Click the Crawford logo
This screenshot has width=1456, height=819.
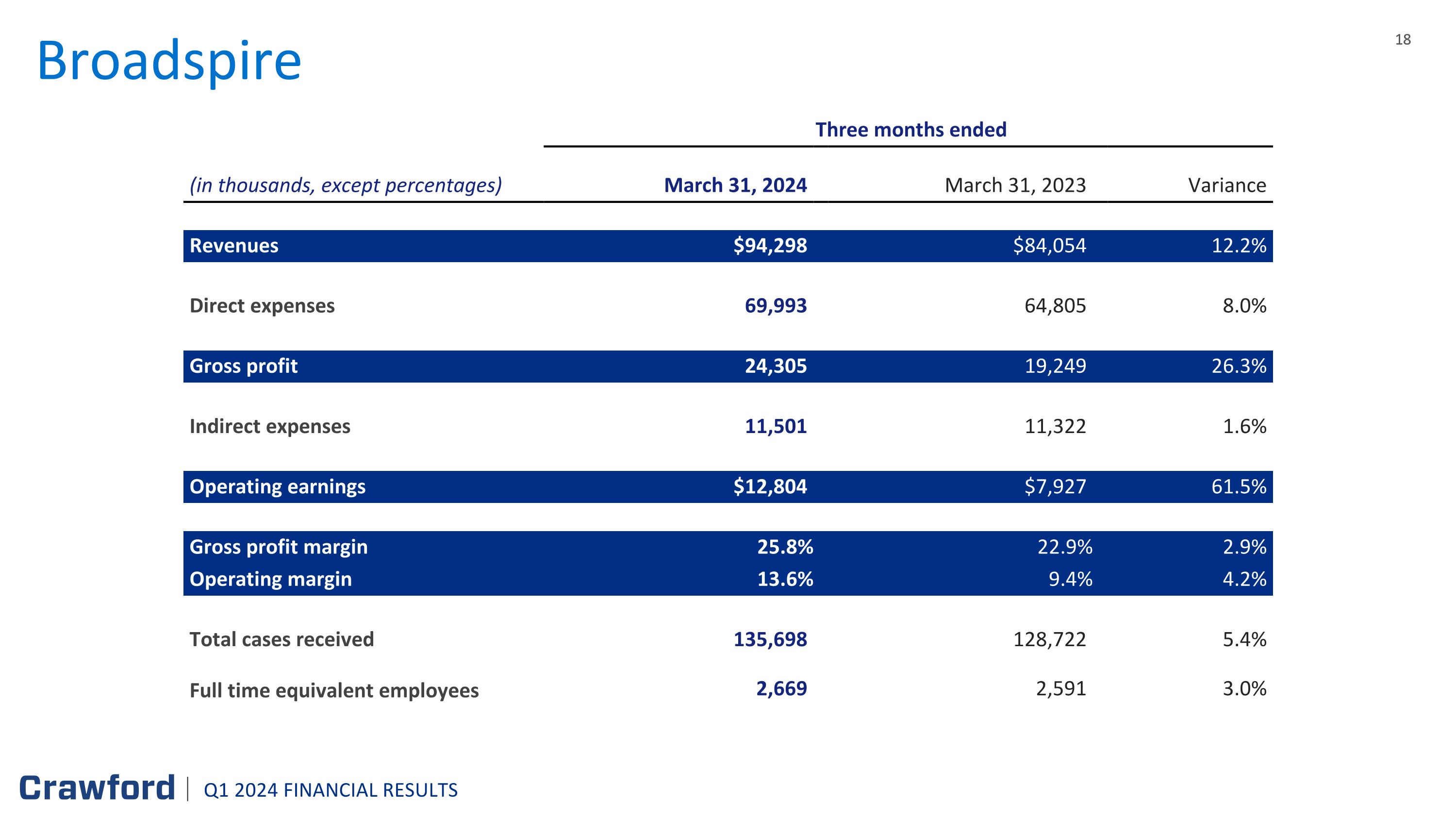point(97,788)
